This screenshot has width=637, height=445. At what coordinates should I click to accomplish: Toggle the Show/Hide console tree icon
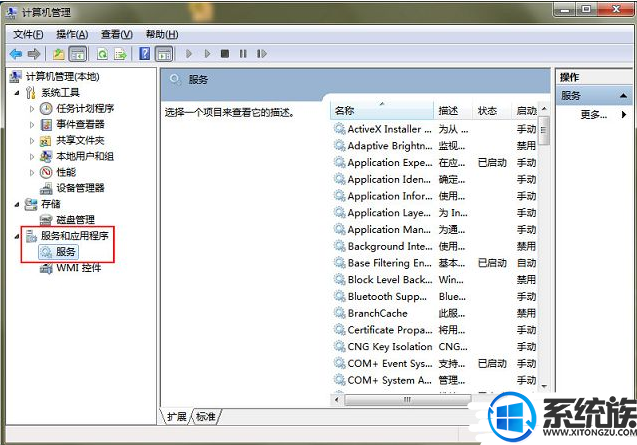tap(78, 54)
